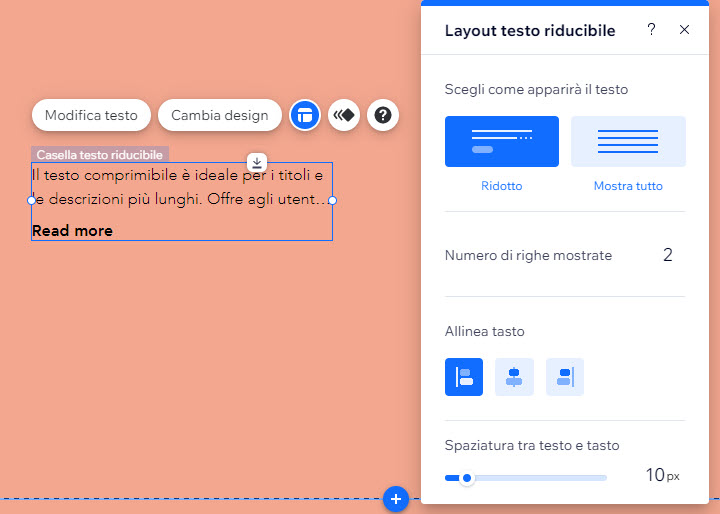Align the button to the center
This screenshot has width=720, height=514.
pos(514,377)
